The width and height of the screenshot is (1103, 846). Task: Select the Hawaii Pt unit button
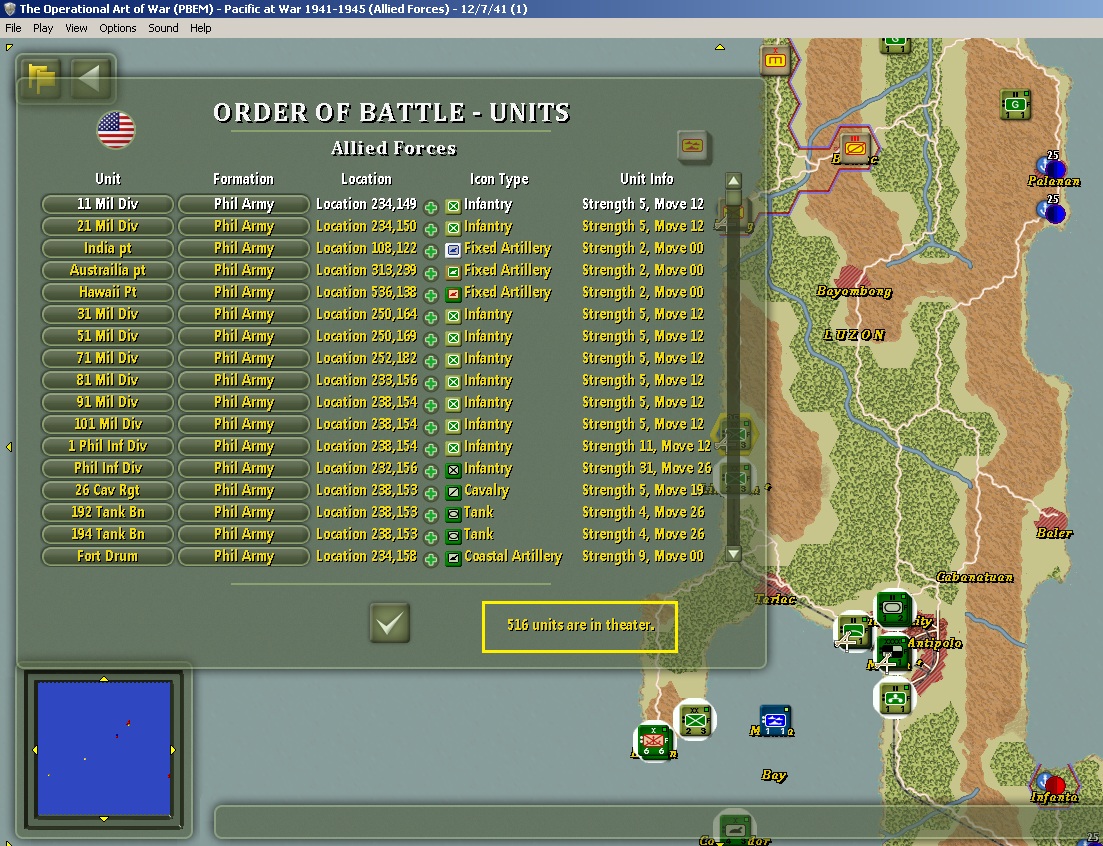point(108,292)
